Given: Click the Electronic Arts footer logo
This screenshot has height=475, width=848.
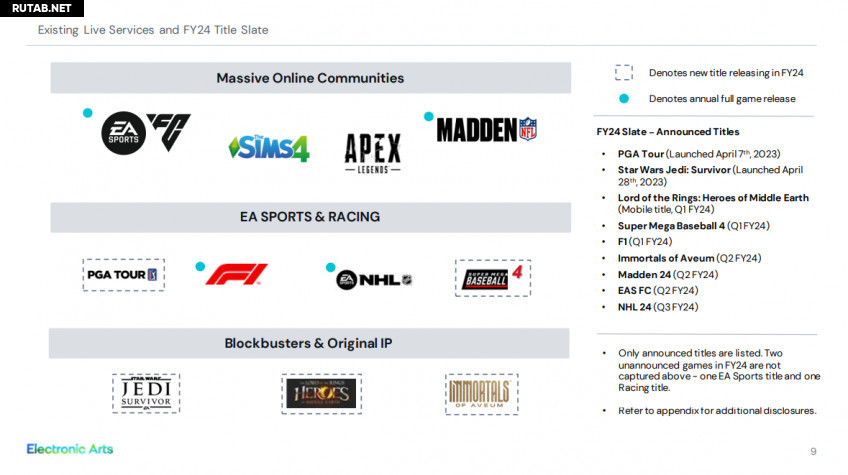Looking at the screenshot, I should pos(70,449).
